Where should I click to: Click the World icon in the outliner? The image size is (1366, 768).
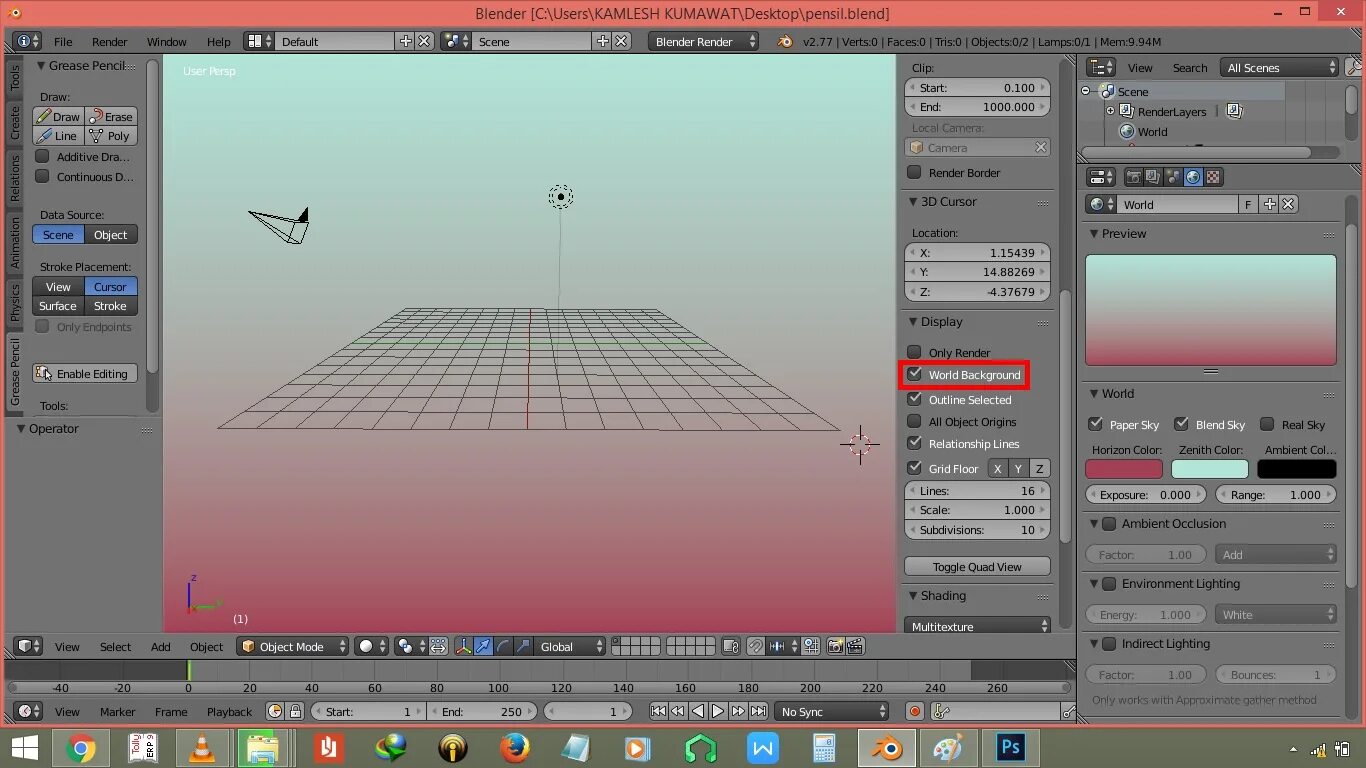[1127, 131]
